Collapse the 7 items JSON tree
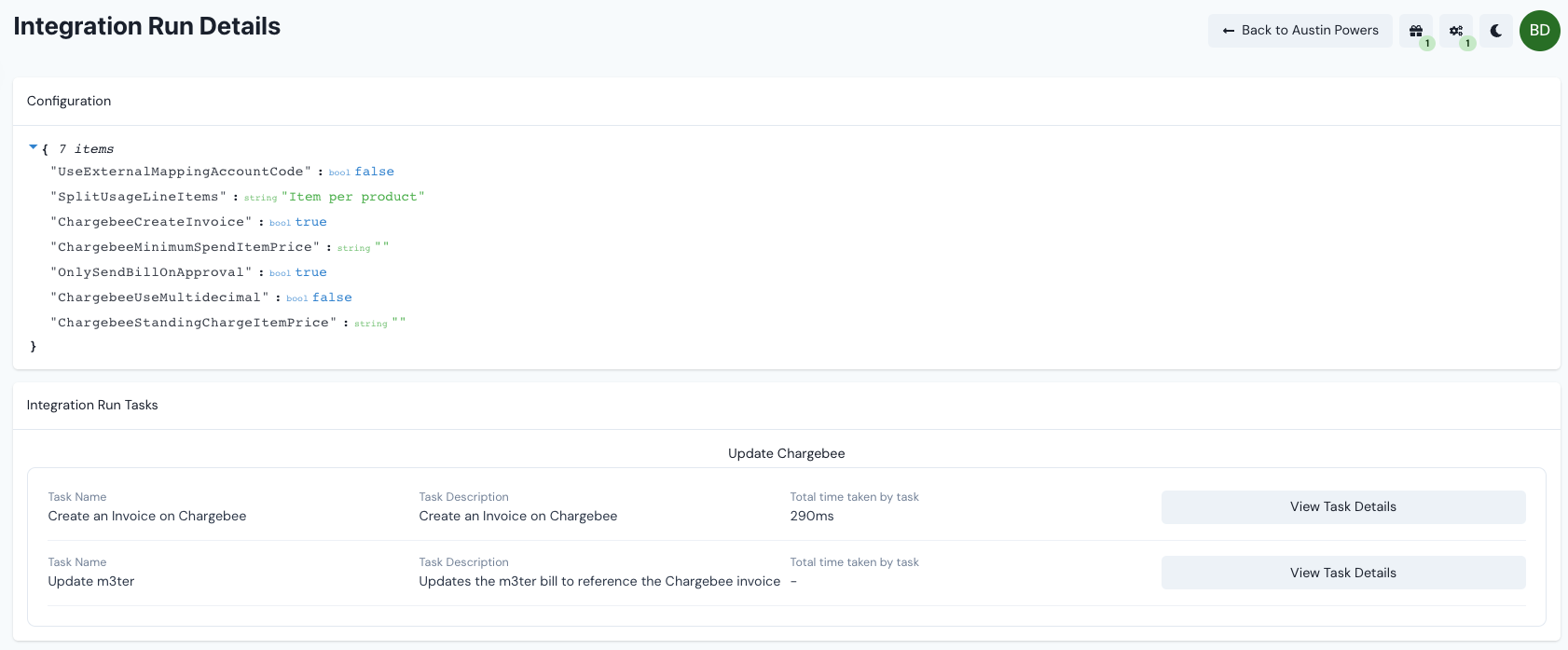Screen dimensions: 1568x650 [x=34, y=147]
